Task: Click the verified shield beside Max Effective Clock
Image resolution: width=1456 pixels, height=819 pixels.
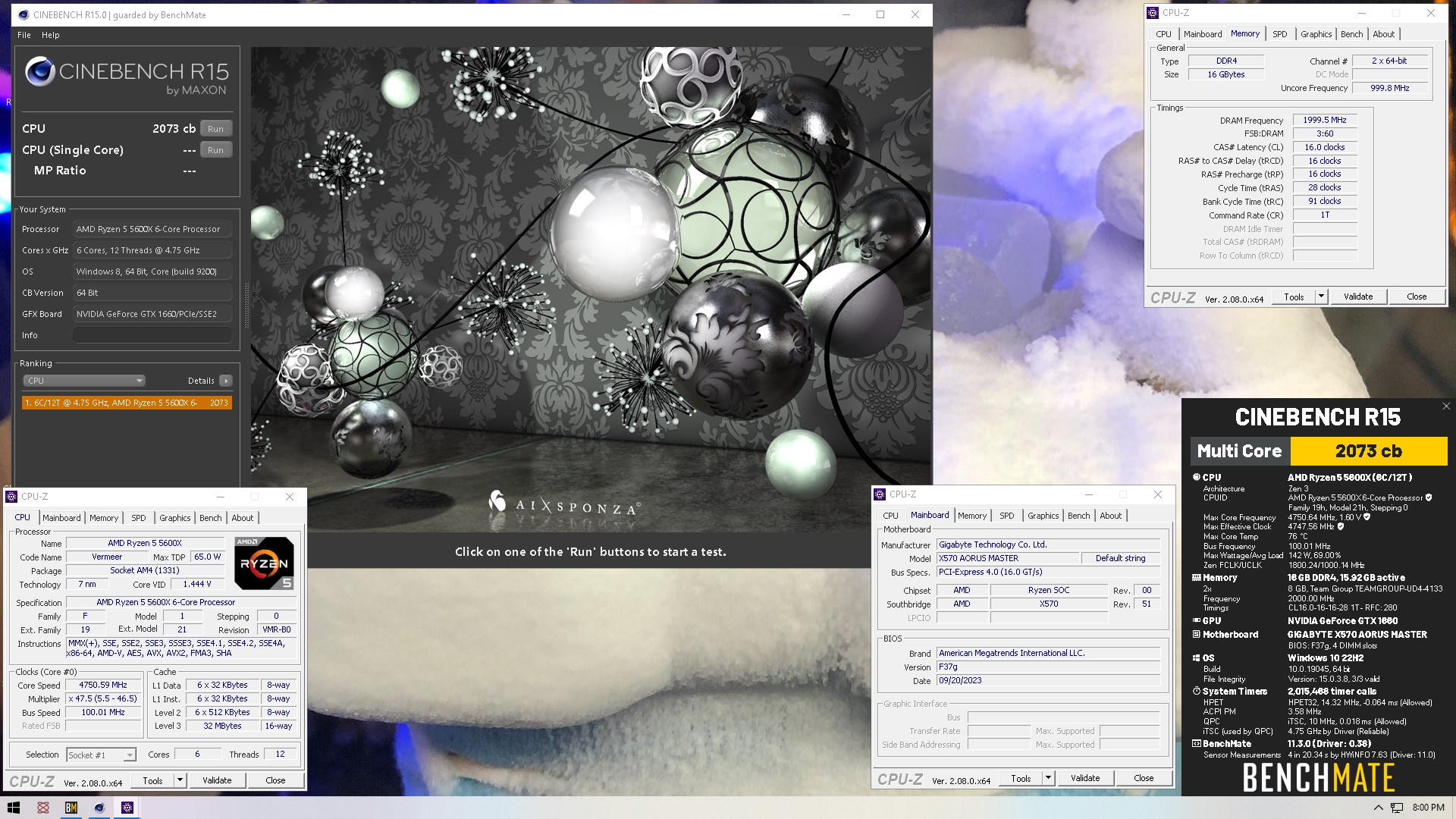Action: click(1341, 526)
